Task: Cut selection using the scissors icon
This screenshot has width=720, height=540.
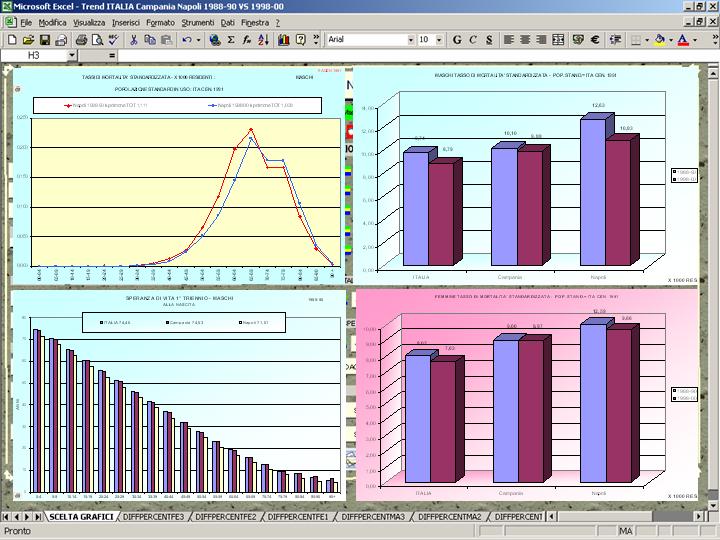Action: point(134,40)
